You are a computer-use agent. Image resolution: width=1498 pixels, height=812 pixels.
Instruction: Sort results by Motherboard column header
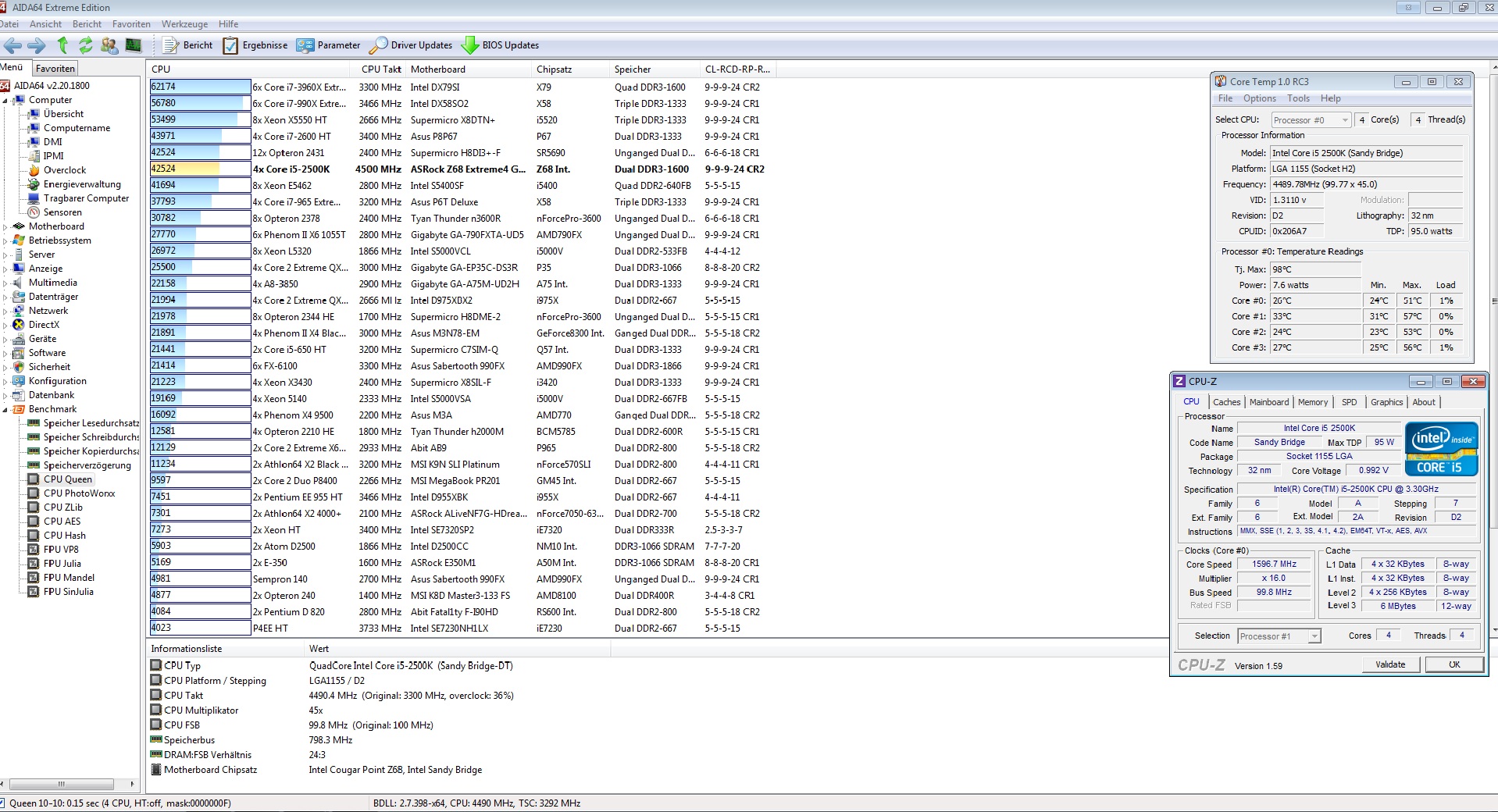[469, 69]
